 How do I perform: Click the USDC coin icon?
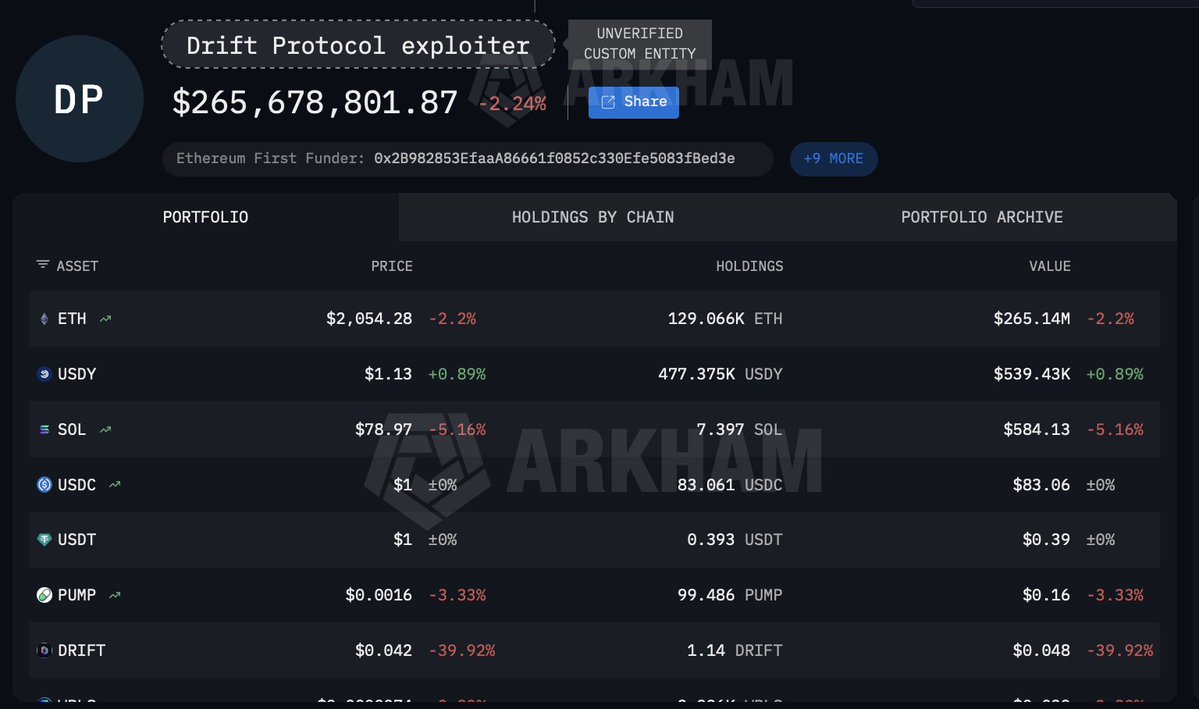tap(43, 484)
